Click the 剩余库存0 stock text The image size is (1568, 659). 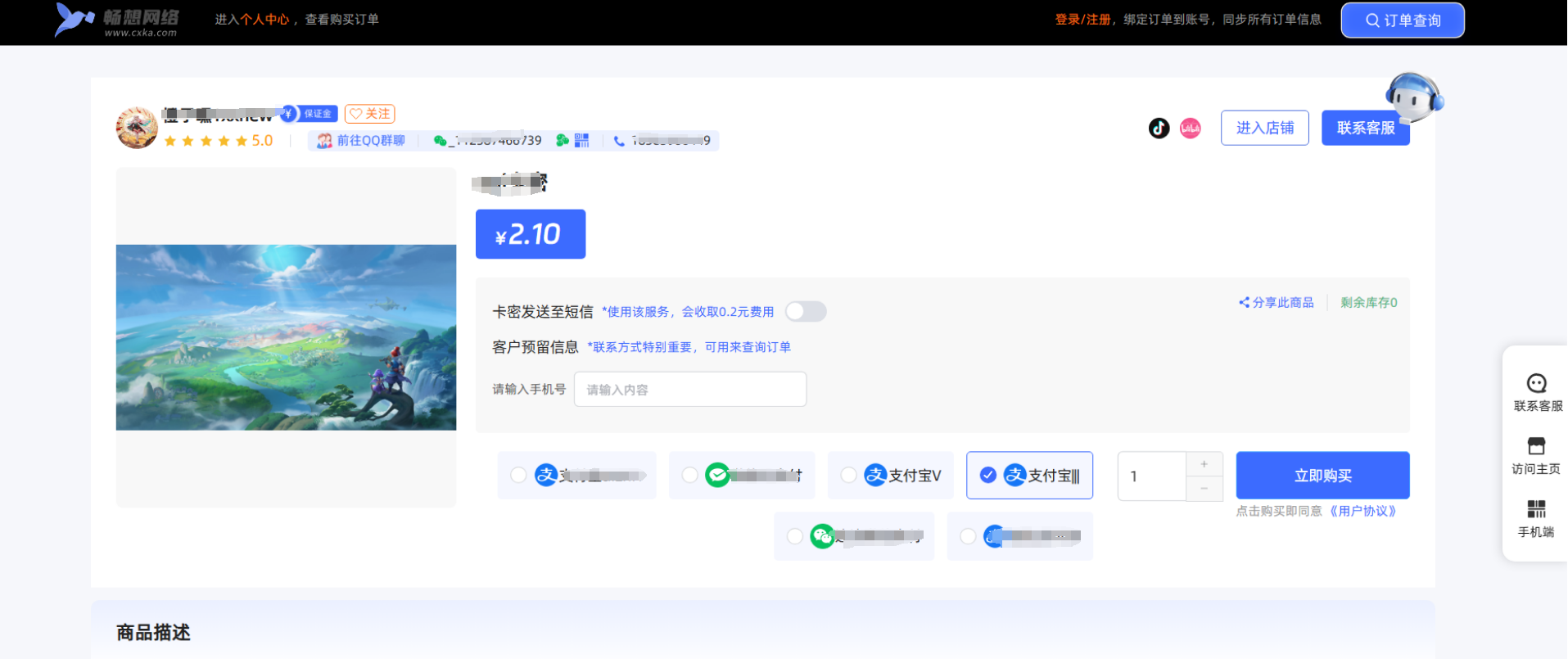(x=1368, y=303)
